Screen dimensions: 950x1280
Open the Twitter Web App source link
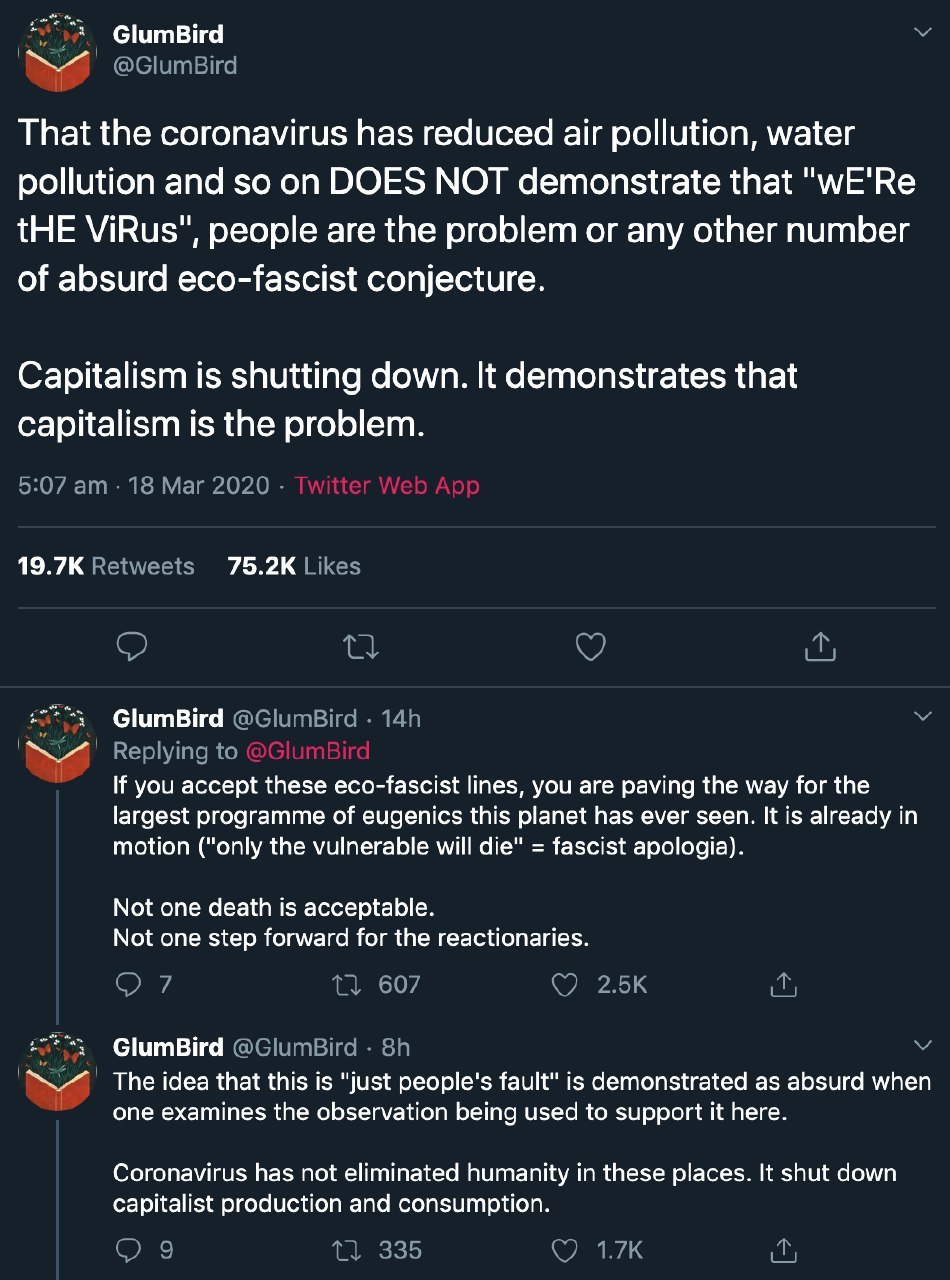click(x=387, y=486)
